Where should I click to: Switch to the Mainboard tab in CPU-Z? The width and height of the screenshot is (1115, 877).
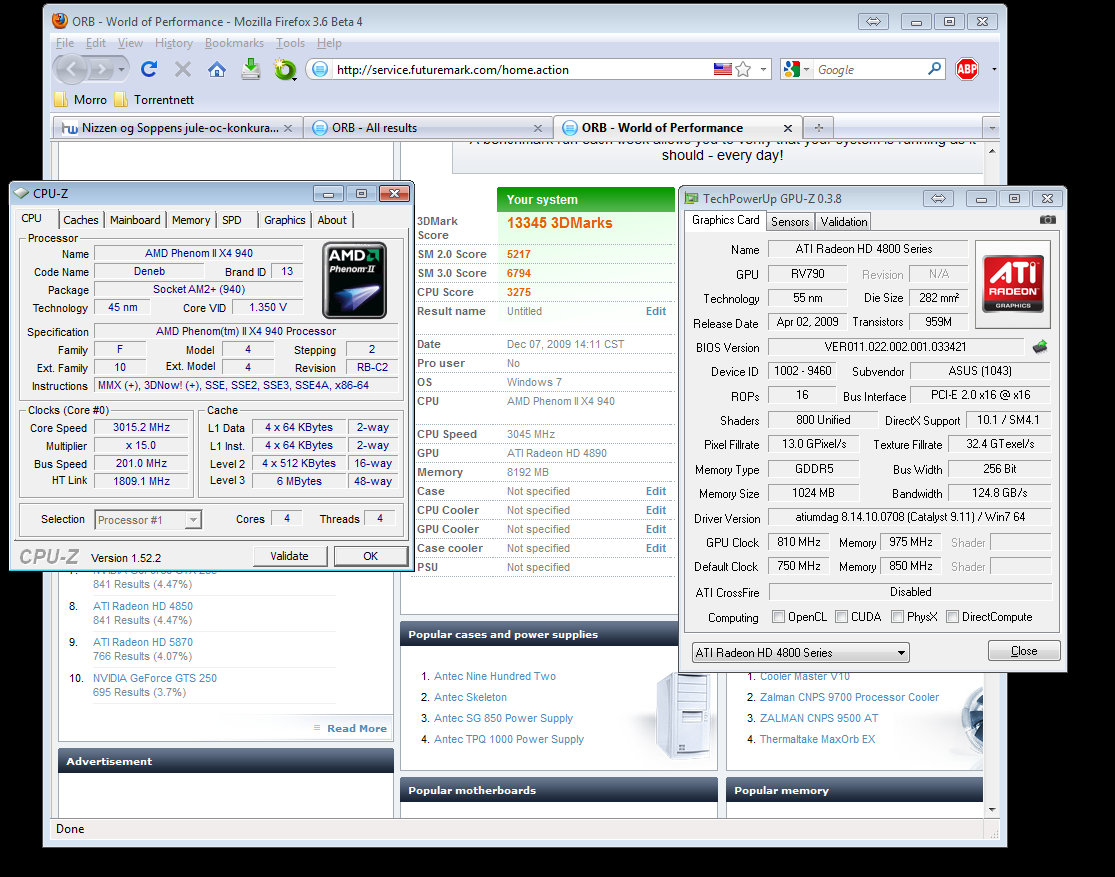tap(135, 220)
